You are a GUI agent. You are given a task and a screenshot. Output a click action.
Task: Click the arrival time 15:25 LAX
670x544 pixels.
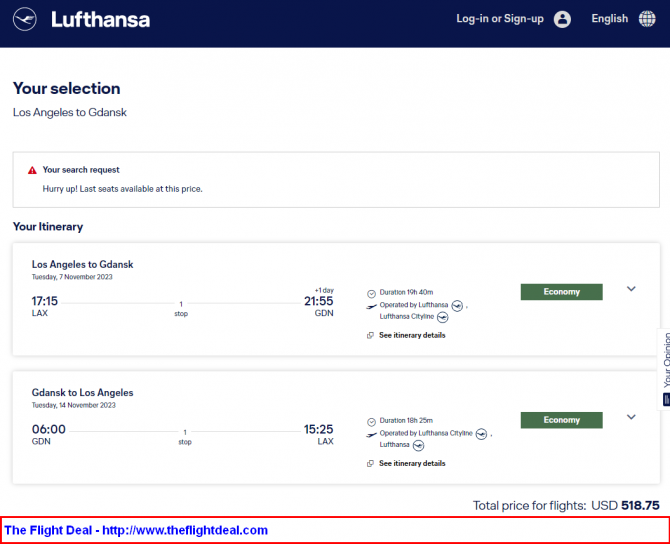[x=319, y=435]
